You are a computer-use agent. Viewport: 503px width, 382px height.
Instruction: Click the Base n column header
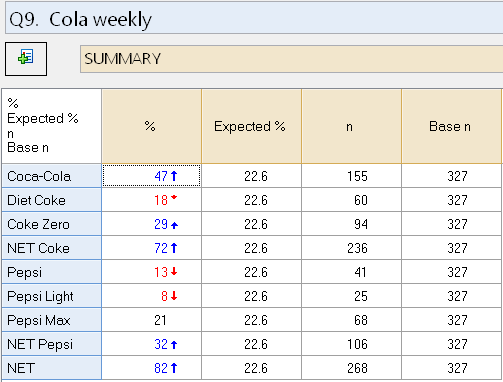tap(452, 126)
